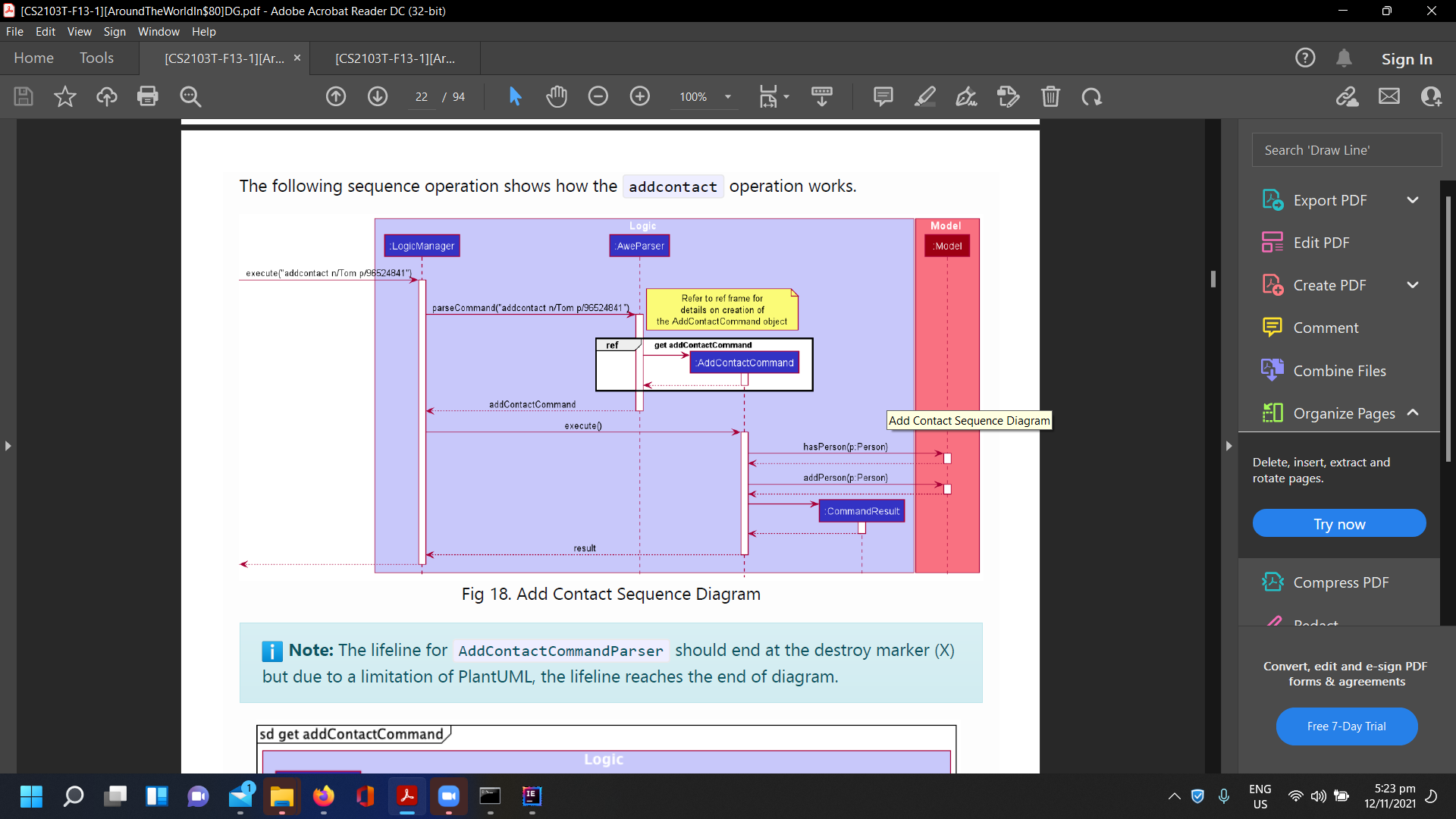Open the Compress PDF tool

point(1341,582)
